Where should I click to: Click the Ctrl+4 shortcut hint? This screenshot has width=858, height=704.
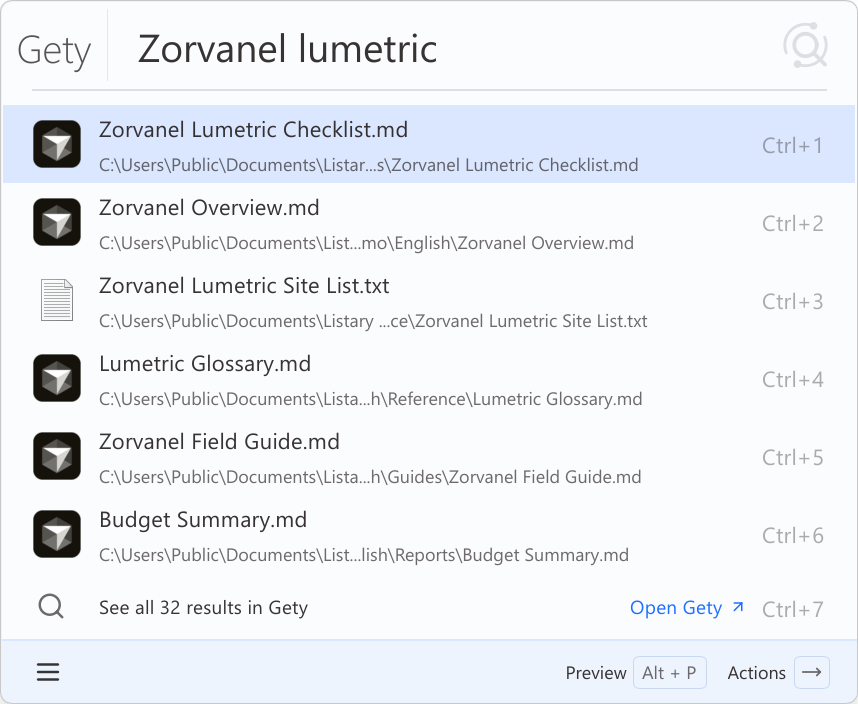click(792, 380)
